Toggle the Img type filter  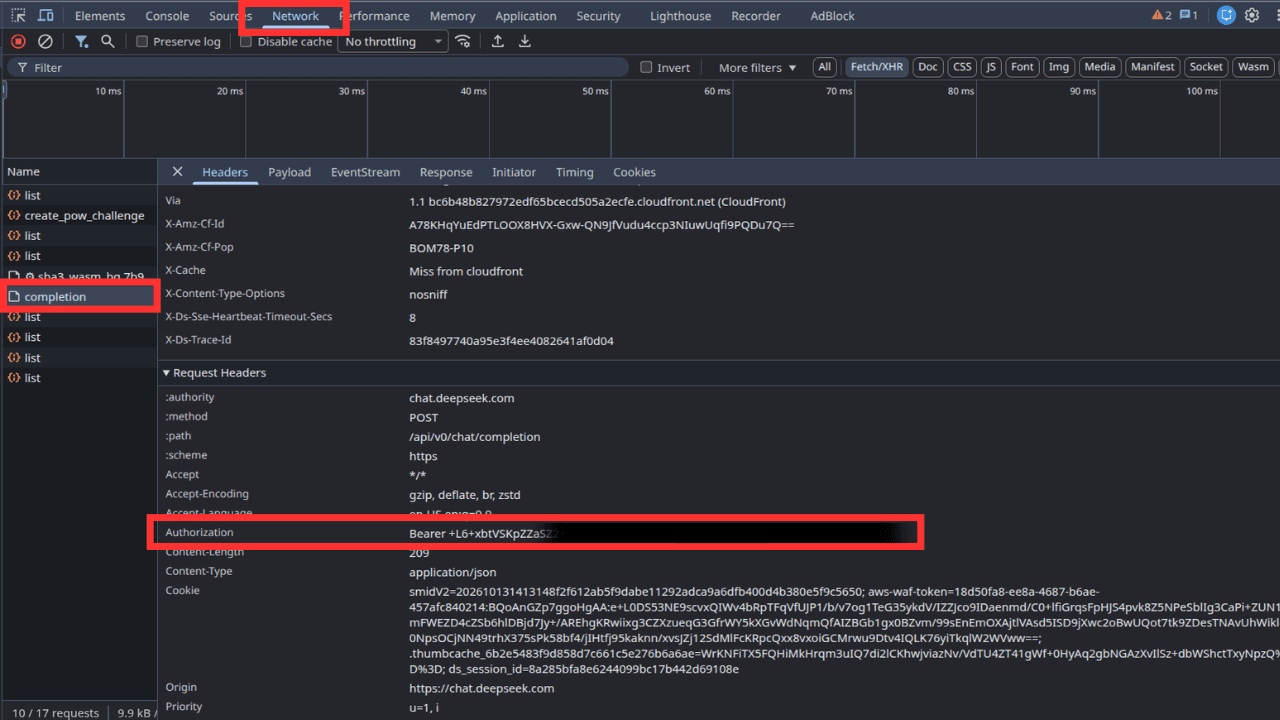coord(1058,67)
